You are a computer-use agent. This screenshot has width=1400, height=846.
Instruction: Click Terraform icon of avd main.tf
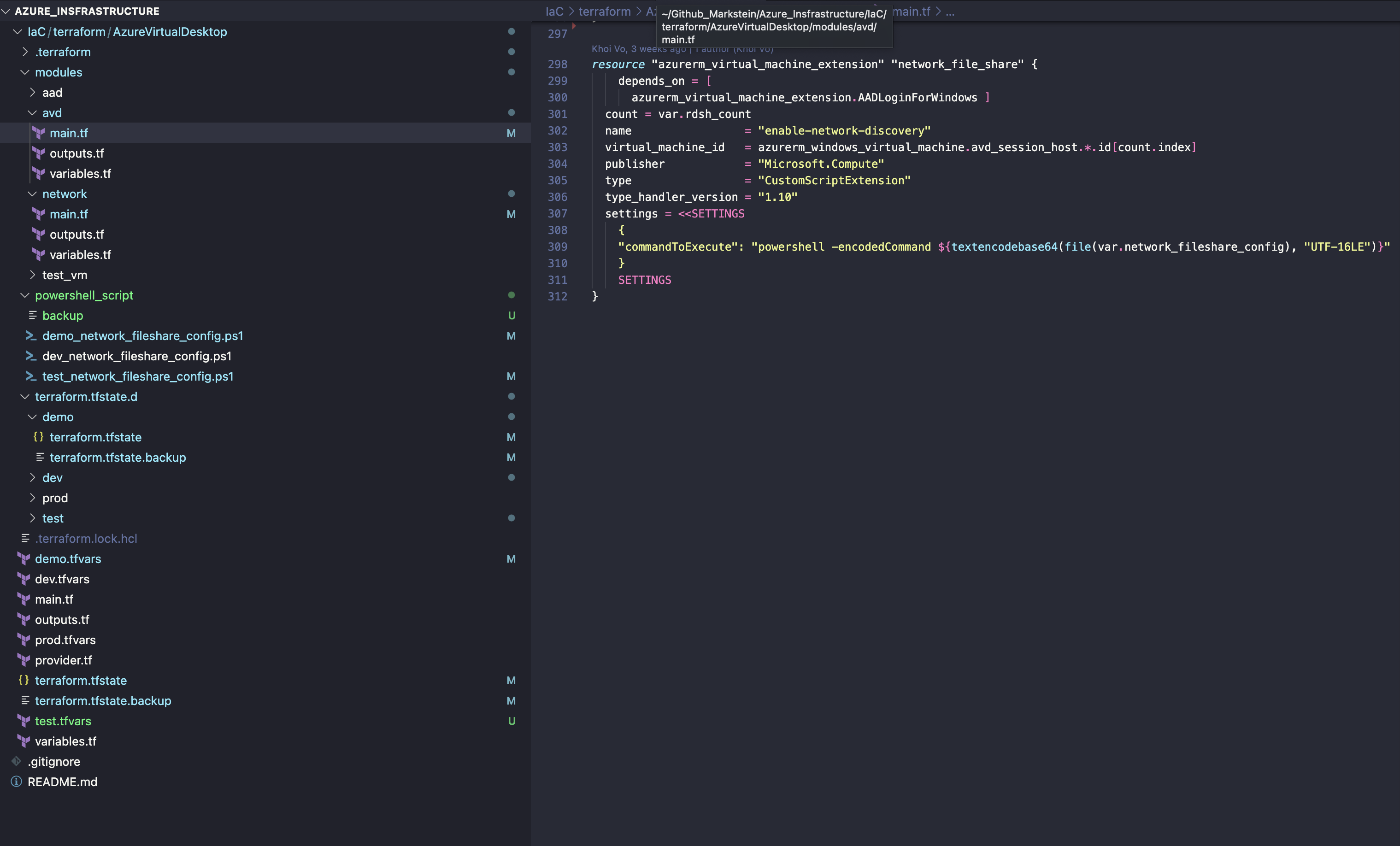tap(39, 133)
